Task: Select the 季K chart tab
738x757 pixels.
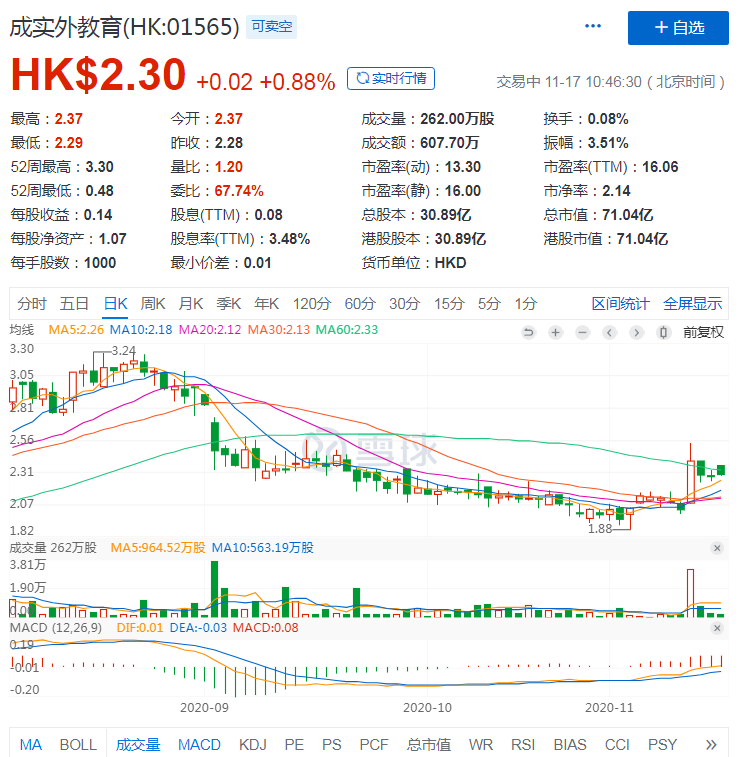Action: (x=229, y=304)
